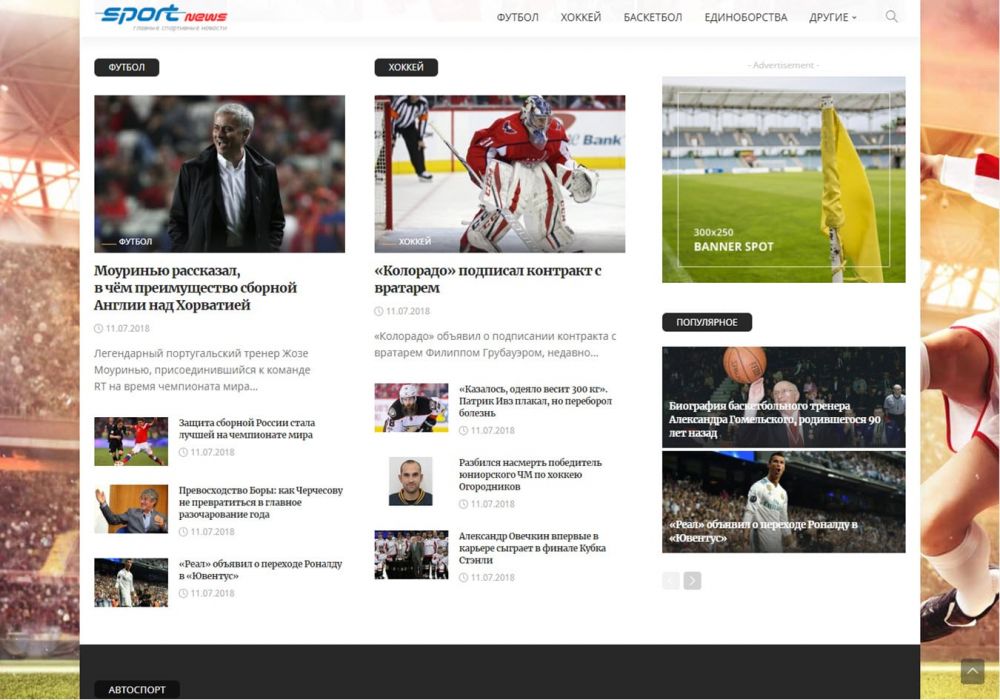1000x700 pixels.
Task: Select ЕДИНОБОРСТВА in the top navigation
Action: [x=745, y=17]
